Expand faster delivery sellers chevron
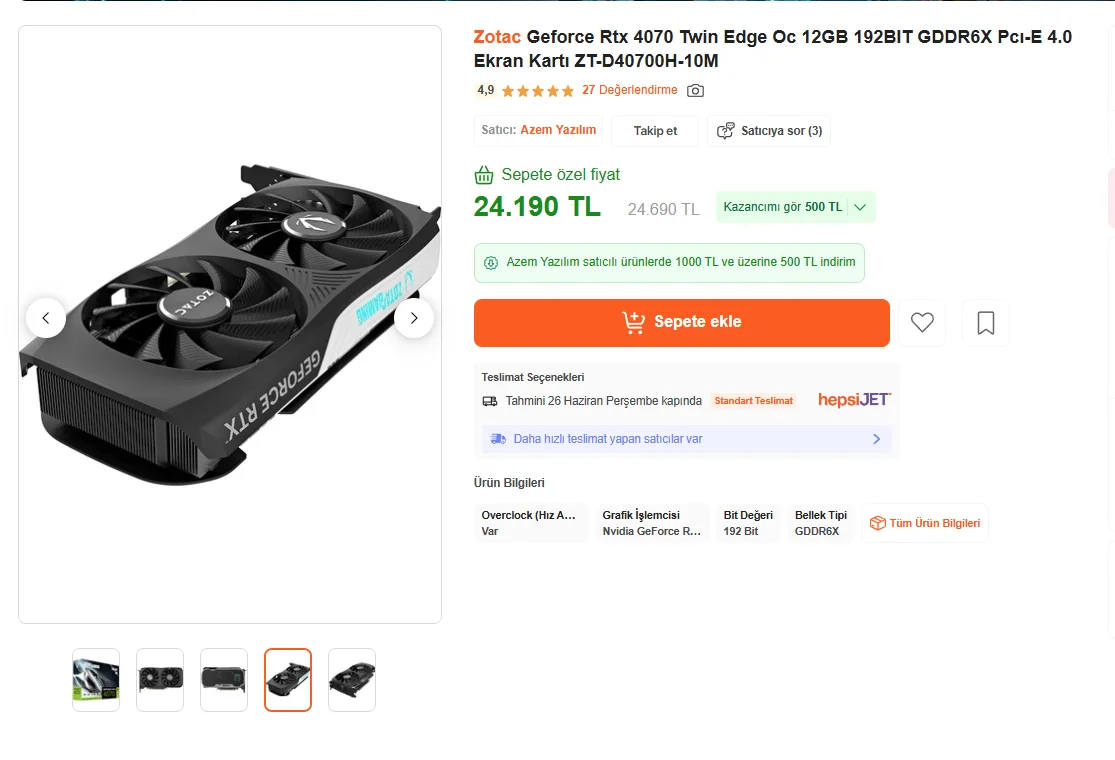 point(876,439)
